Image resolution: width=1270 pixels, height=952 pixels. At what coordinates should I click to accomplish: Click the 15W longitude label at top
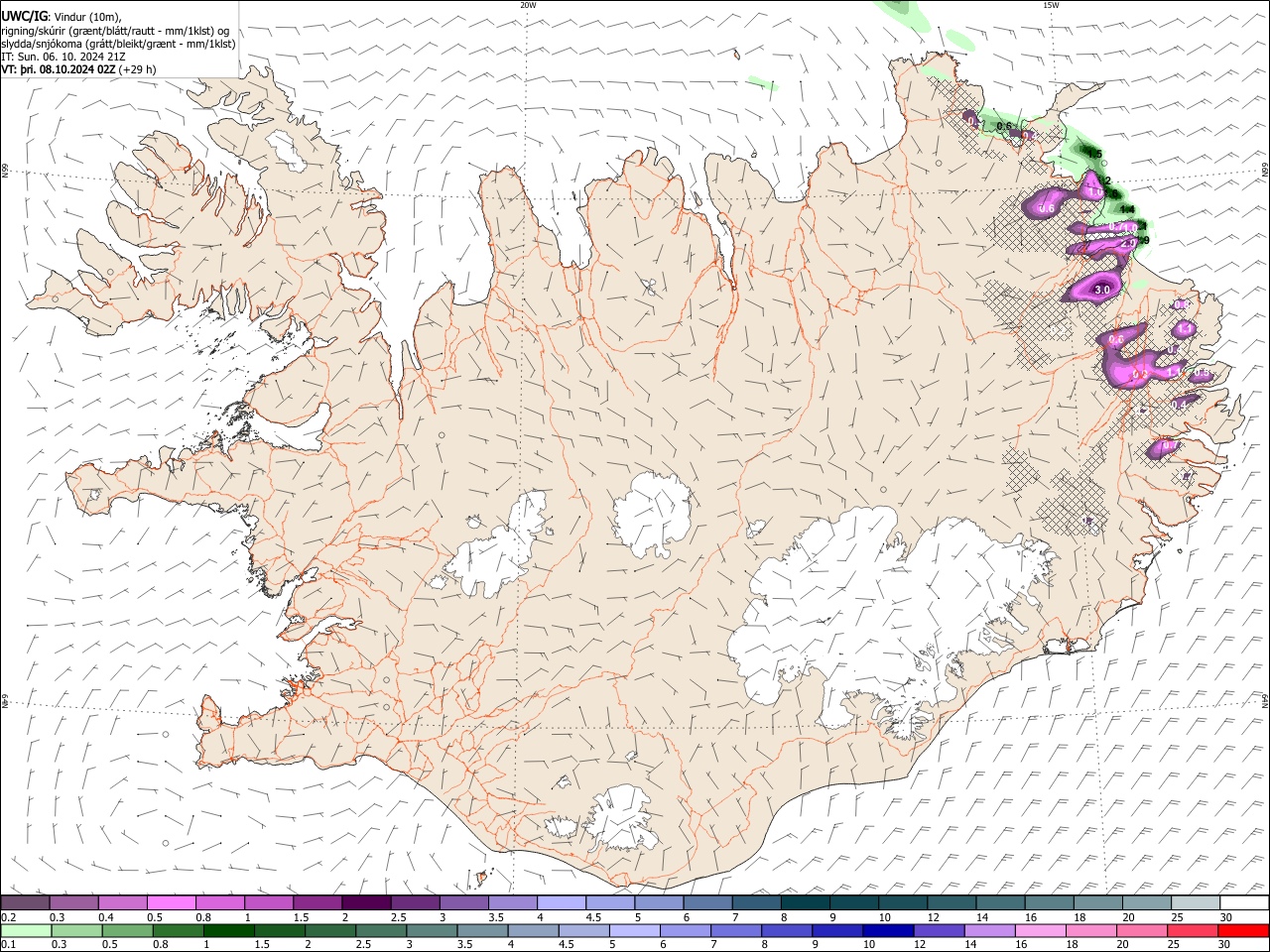click(1050, 4)
